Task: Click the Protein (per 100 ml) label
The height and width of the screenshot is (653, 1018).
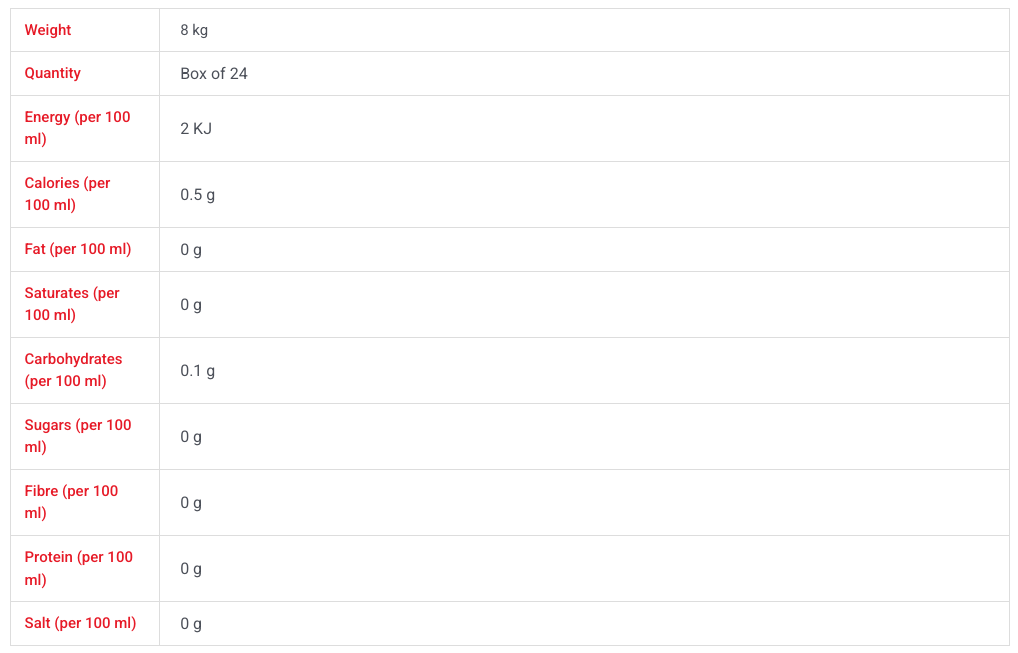Action: coord(79,568)
